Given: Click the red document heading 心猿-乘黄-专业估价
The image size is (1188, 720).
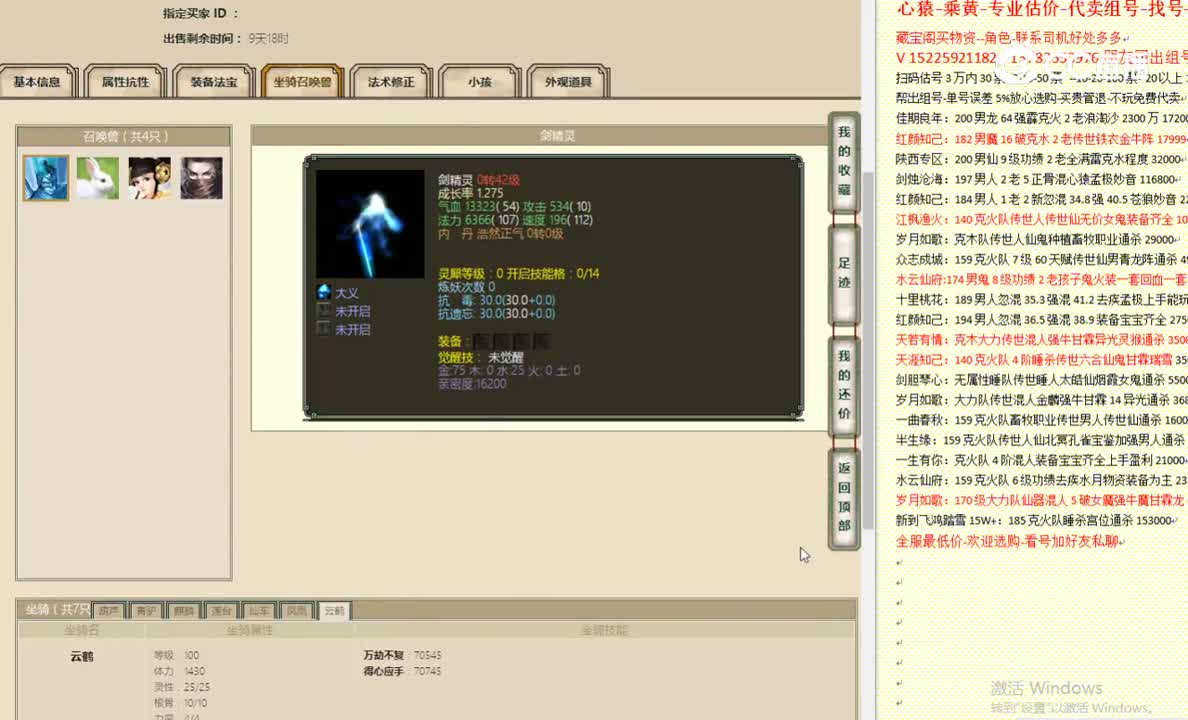Looking at the screenshot, I should click(1042, 10).
